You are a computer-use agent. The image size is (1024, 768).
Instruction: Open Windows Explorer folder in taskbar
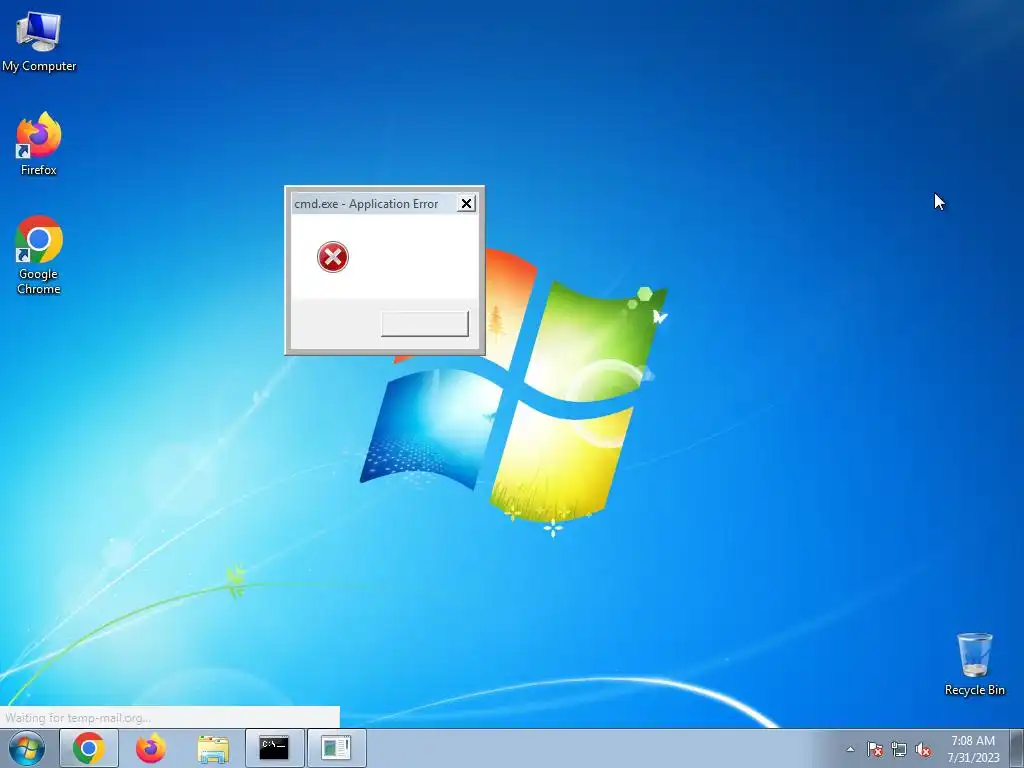213,748
